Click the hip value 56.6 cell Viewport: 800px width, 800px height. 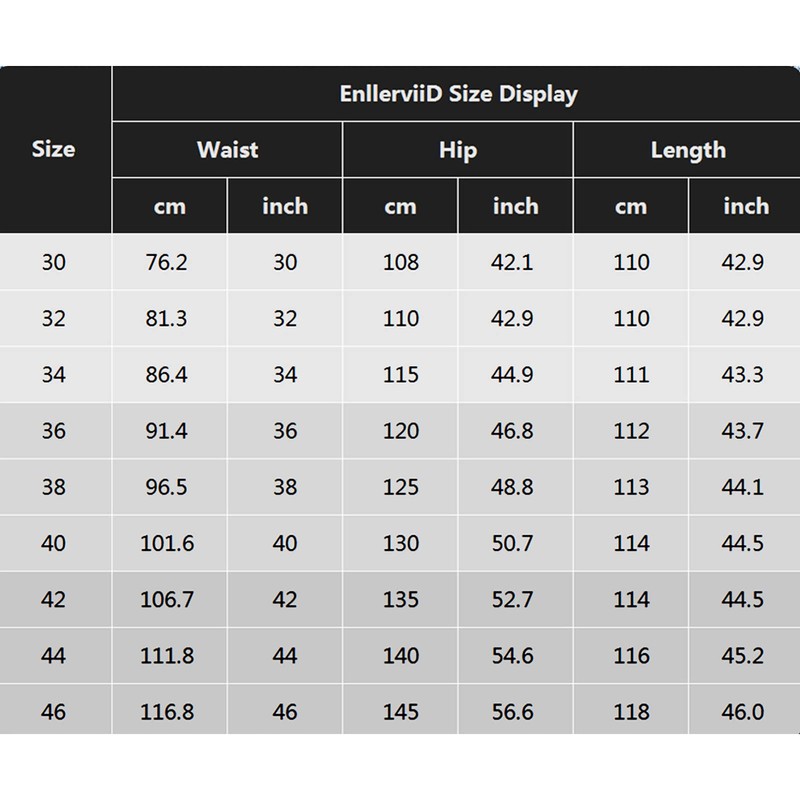point(515,713)
